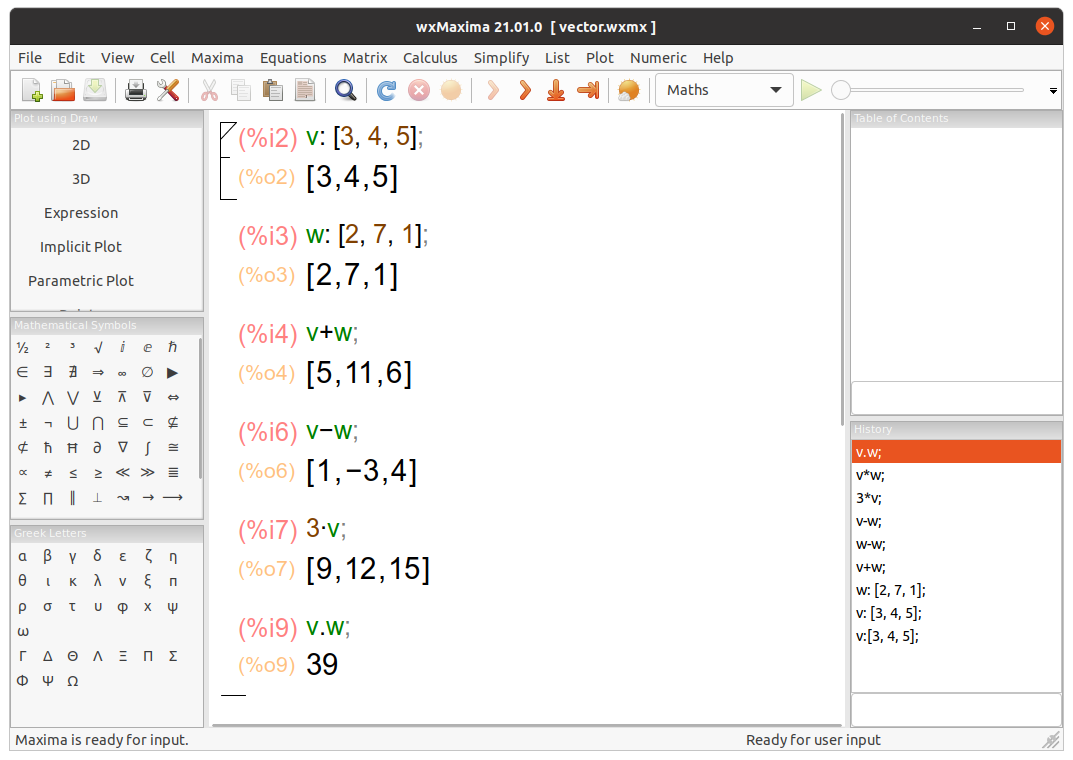Play the slideshow animation with the green play button

coord(811,90)
